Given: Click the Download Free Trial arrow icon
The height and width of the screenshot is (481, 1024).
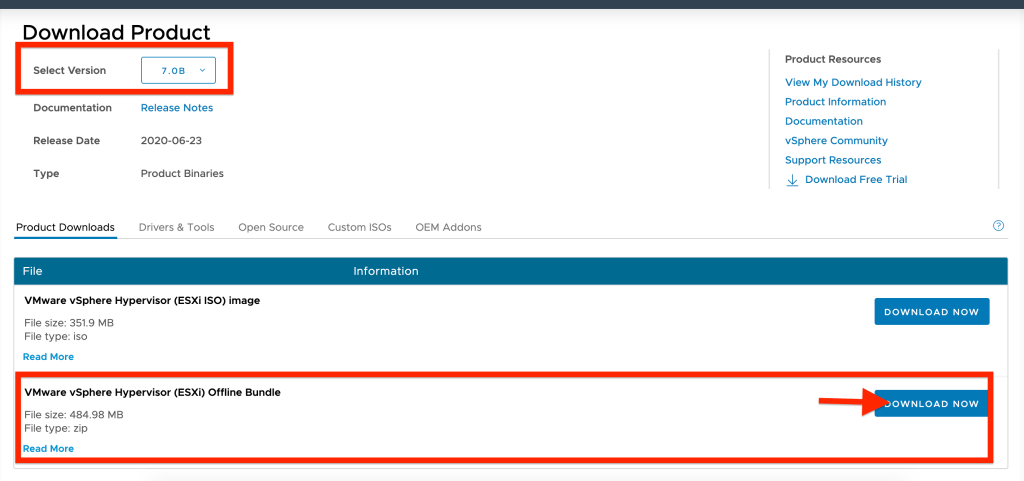Looking at the screenshot, I should click(x=792, y=180).
